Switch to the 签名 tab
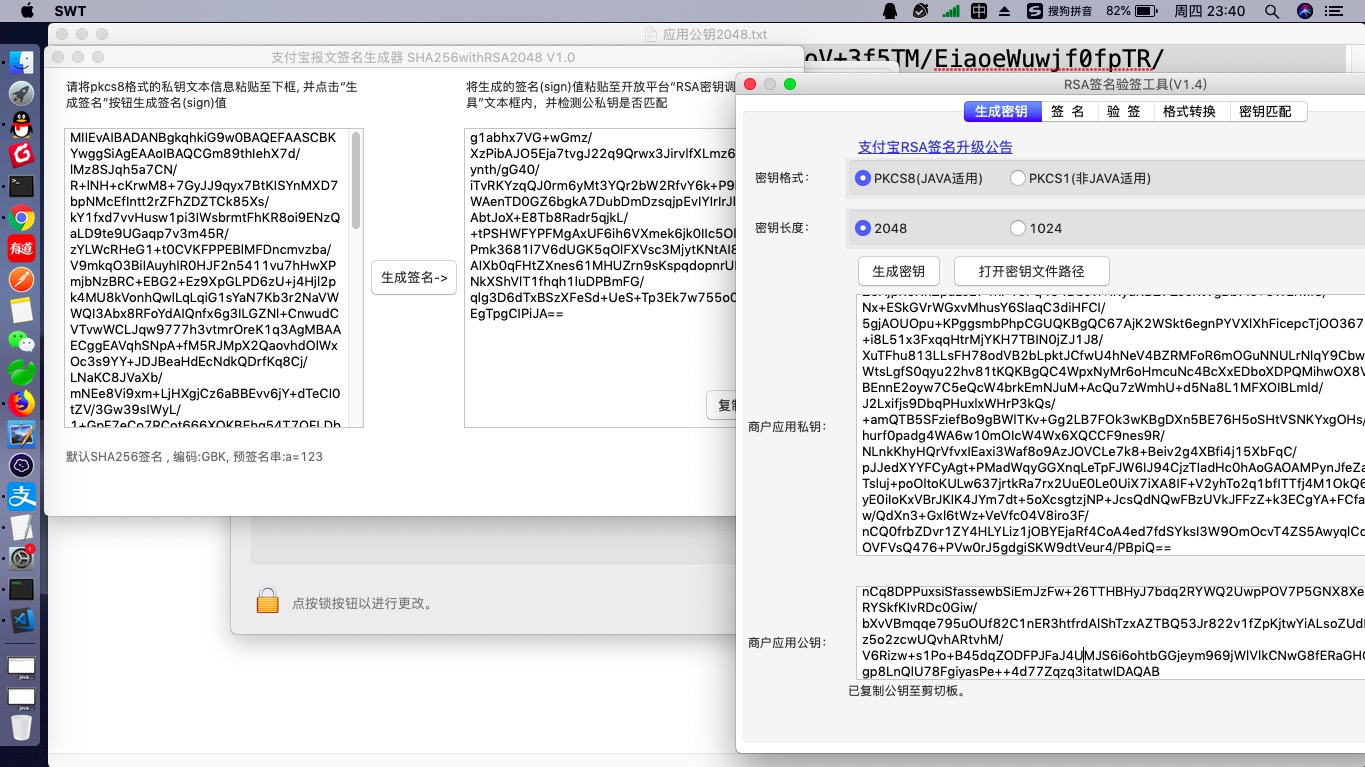Image resolution: width=1365 pixels, height=767 pixels. (1067, 111)
